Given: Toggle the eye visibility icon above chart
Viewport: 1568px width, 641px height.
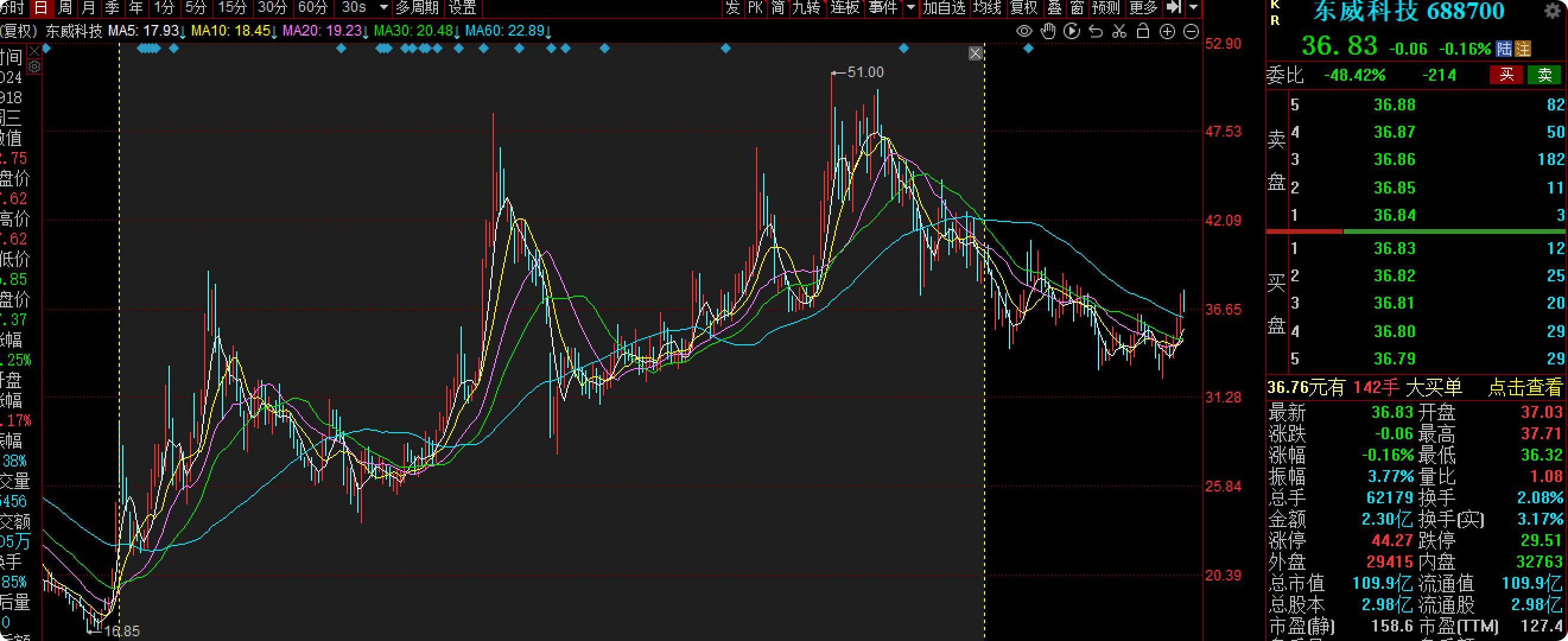Looking at the screenshot, I should click(1024, 31).
